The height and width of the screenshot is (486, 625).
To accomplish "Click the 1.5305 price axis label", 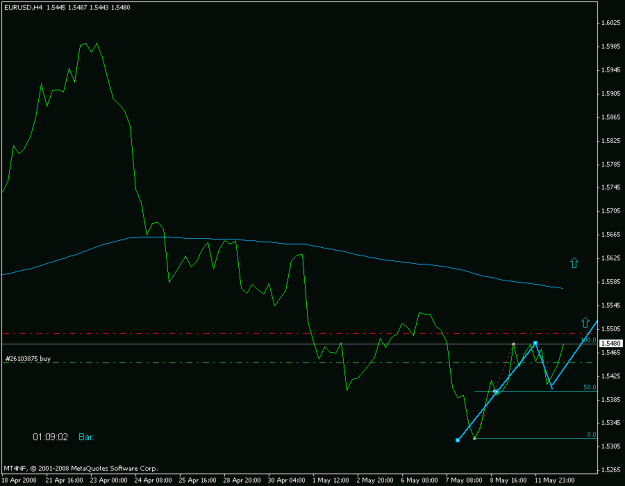I will [x=611, y=446].
